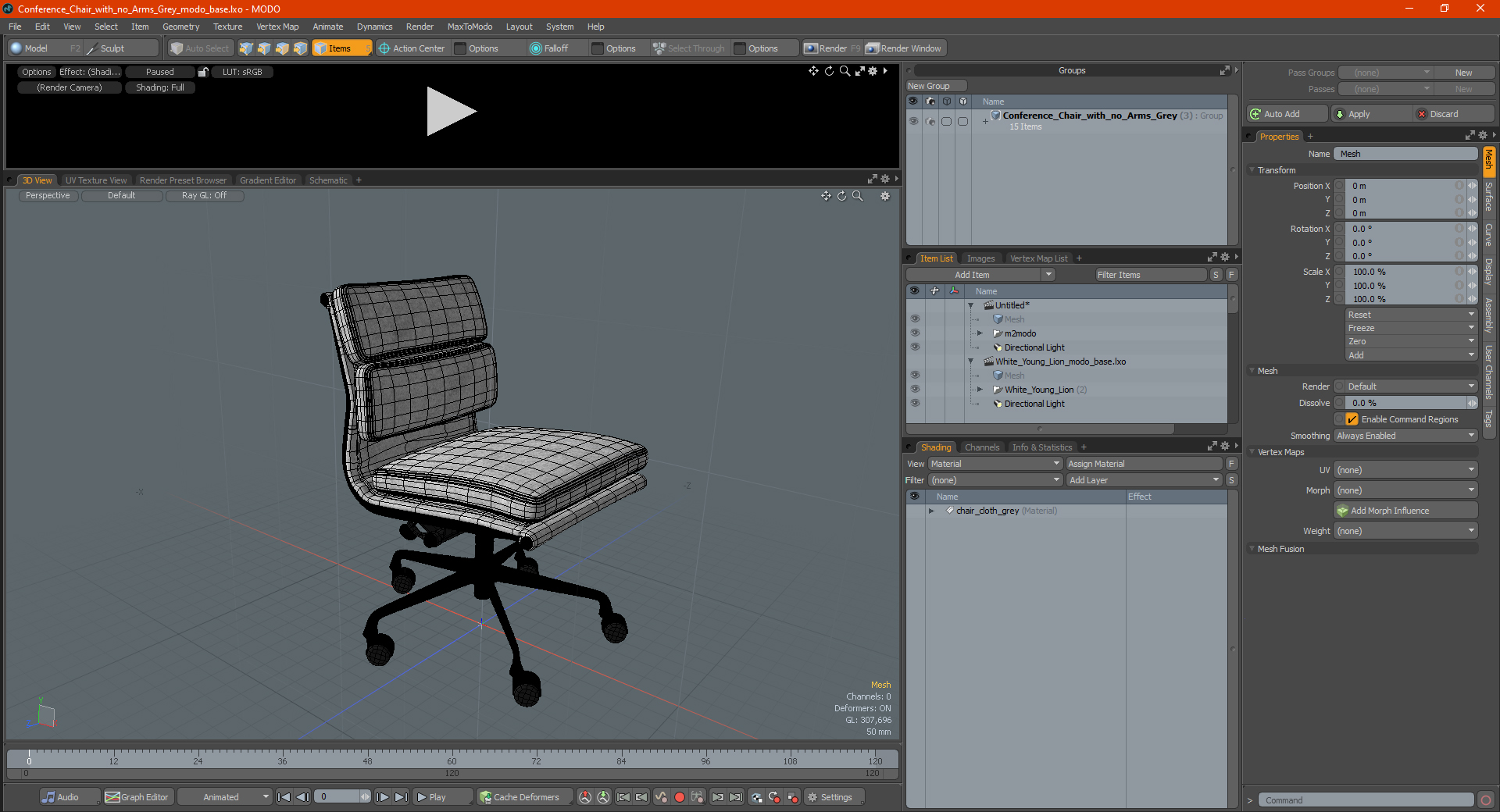The image size is (1500, 812).
Task: Click Auto Add button
Action: click(1287, 114)
